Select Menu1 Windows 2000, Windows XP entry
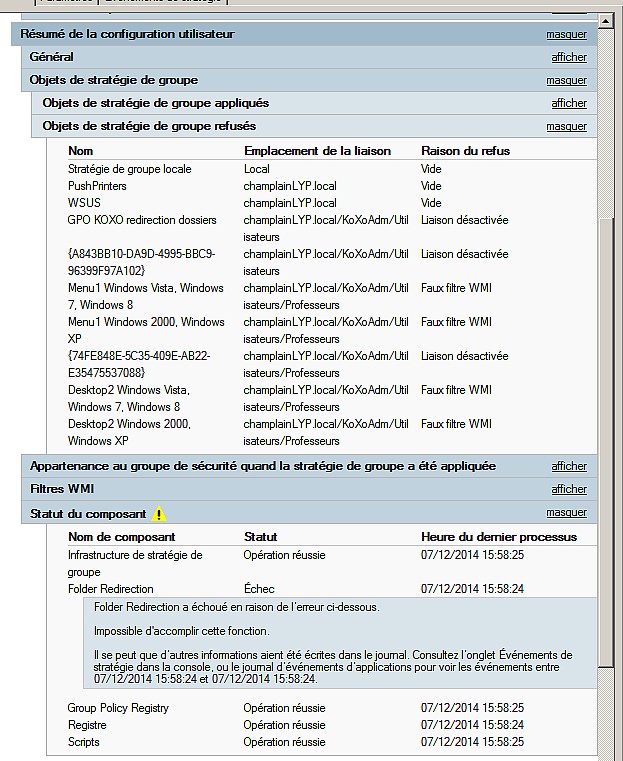 pos(146,330)
